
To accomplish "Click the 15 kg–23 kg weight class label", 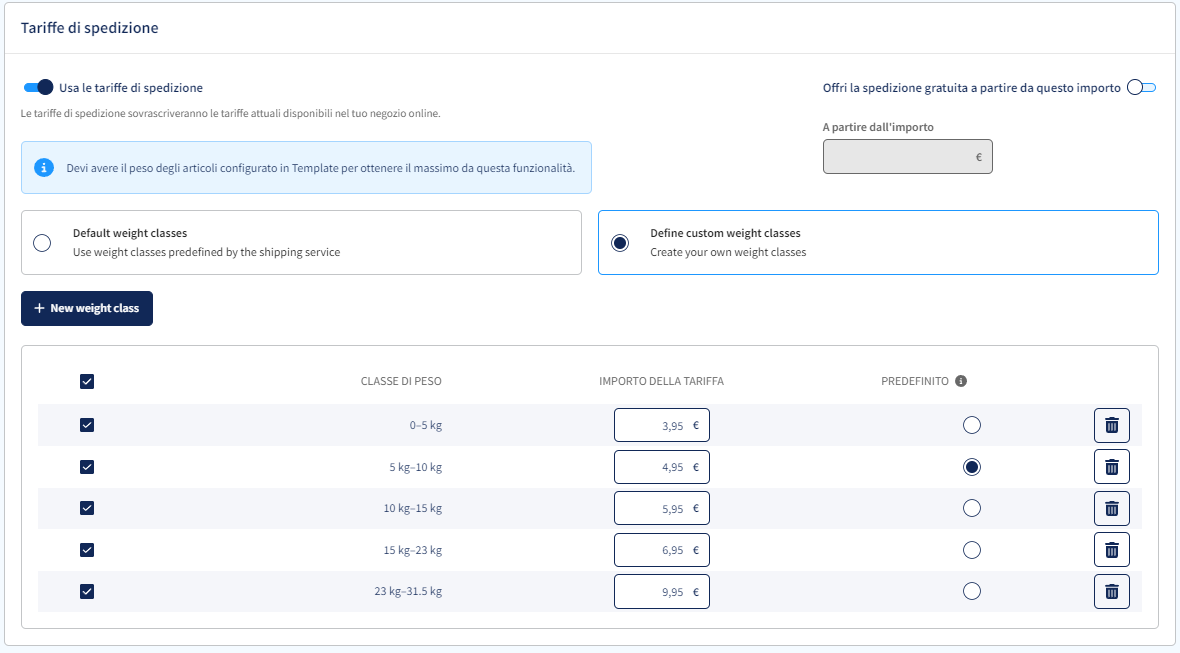I will 412,550.
